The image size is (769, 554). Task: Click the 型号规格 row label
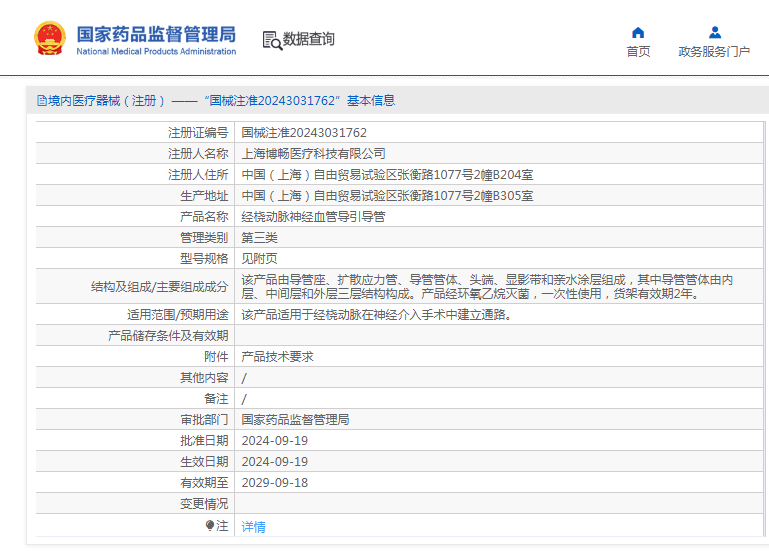(x=204, y=259)
